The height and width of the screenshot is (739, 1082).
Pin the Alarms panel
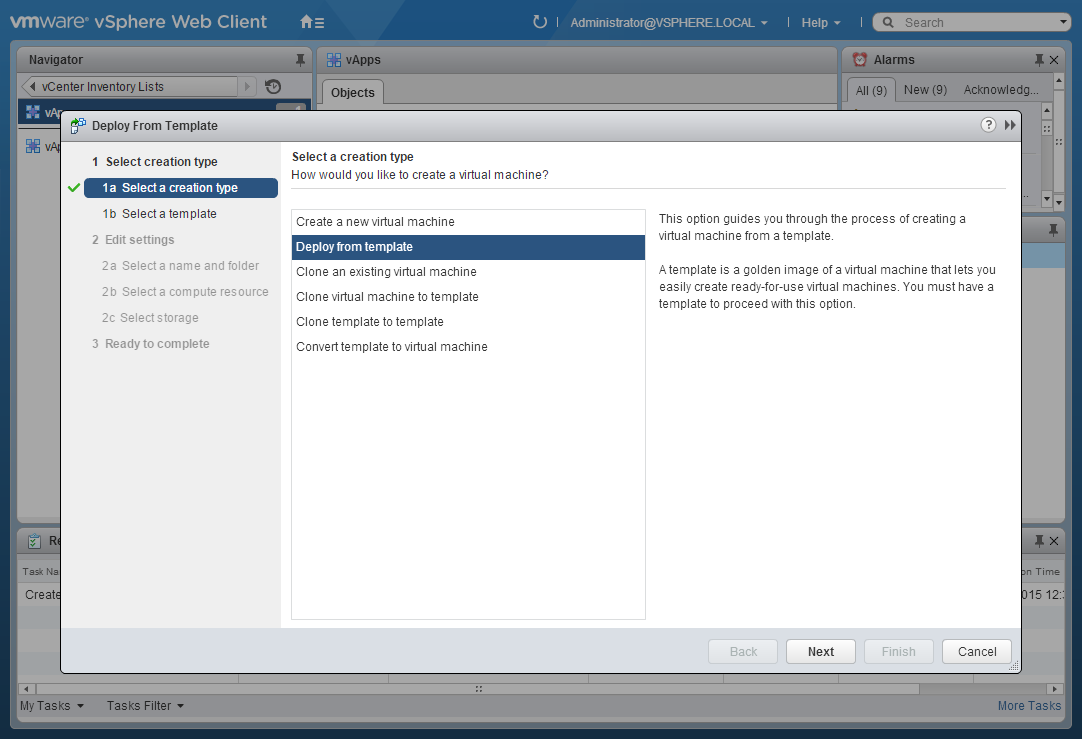[1039, 60]
